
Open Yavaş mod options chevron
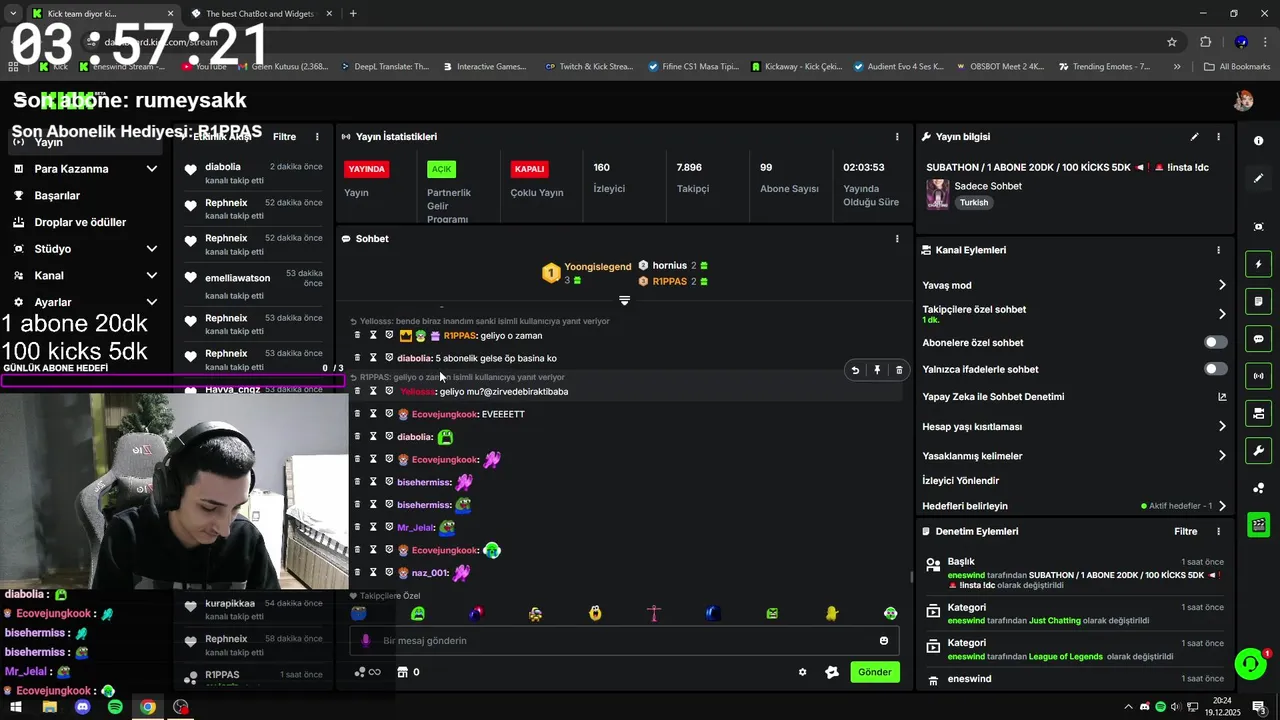tap(1221, 285)
